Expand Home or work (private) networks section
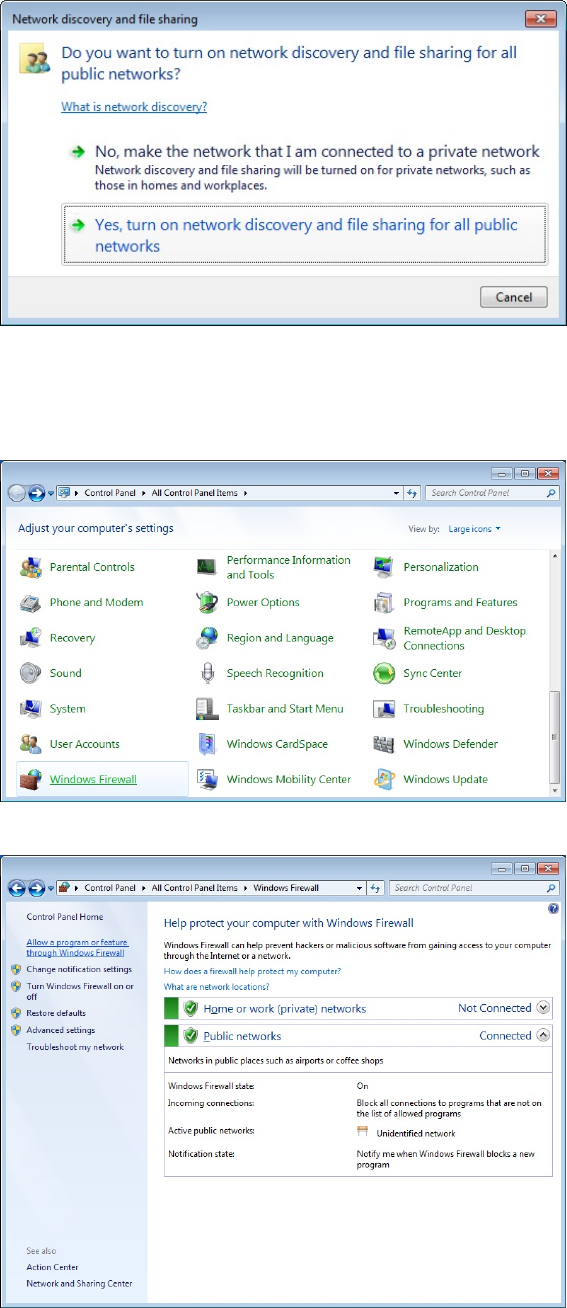 [543, 1008]
